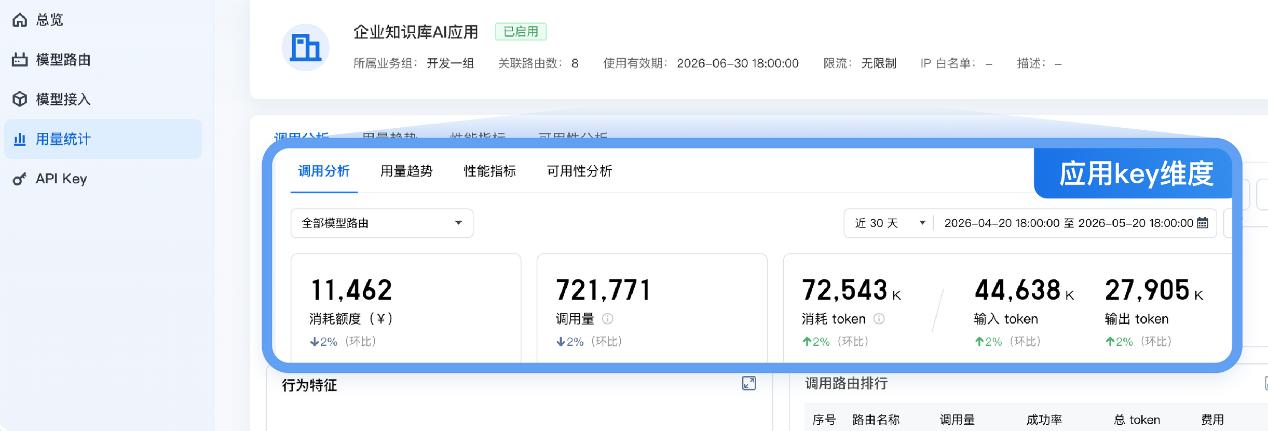Viewport: 1268px width, 431px height.
Task: Click the key icon beside API Key
Action: pyautogui.click(x=20, y=179)
